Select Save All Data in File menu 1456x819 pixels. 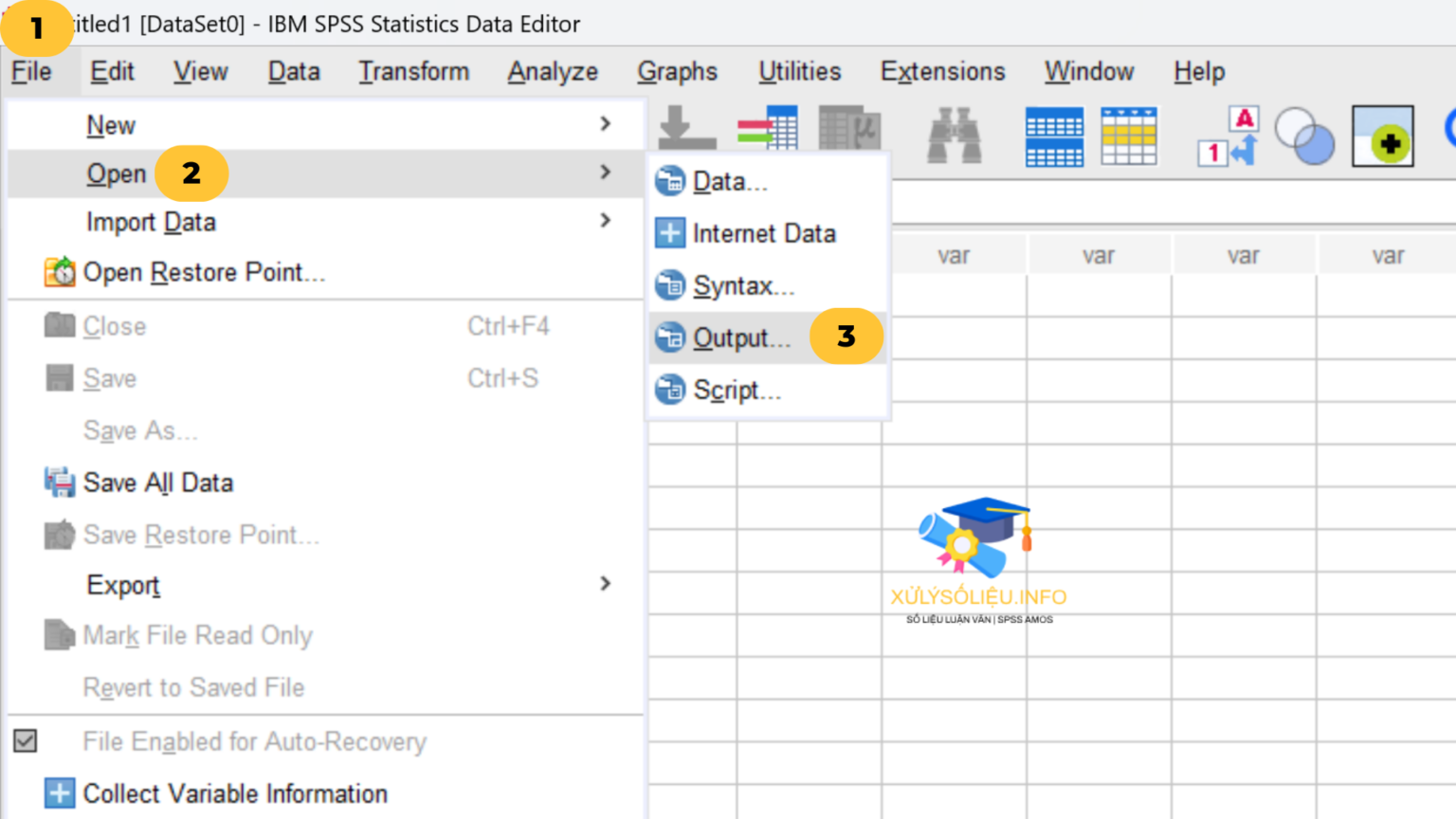click(x=325, y=482)
